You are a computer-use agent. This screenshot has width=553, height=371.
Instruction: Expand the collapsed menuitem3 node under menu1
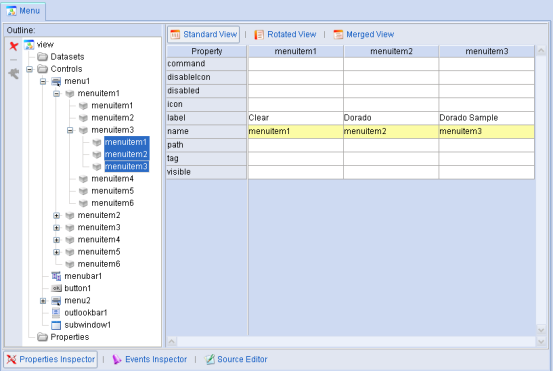point(56,227)
